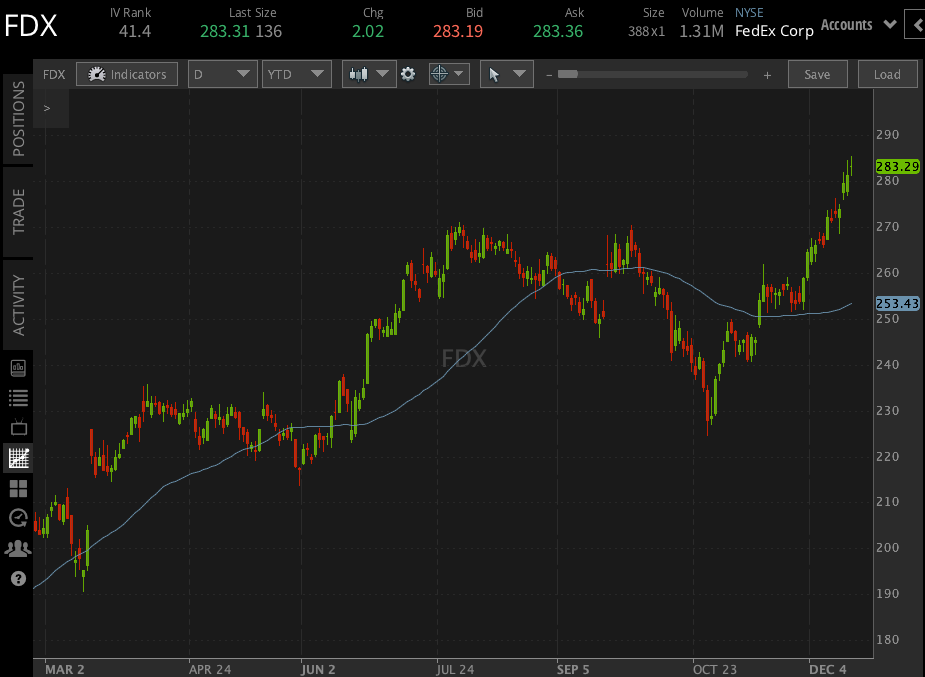
Task: Open the D timeframe dropdown
Action: [x=222, y=73]
